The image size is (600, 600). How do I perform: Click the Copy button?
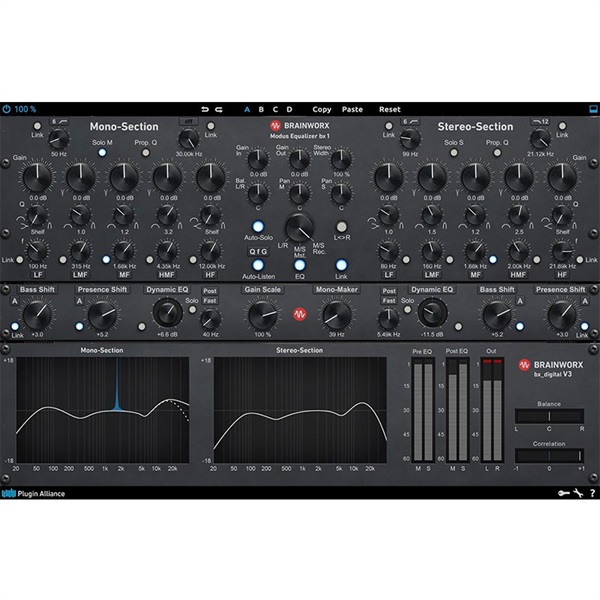coord(322,109)
